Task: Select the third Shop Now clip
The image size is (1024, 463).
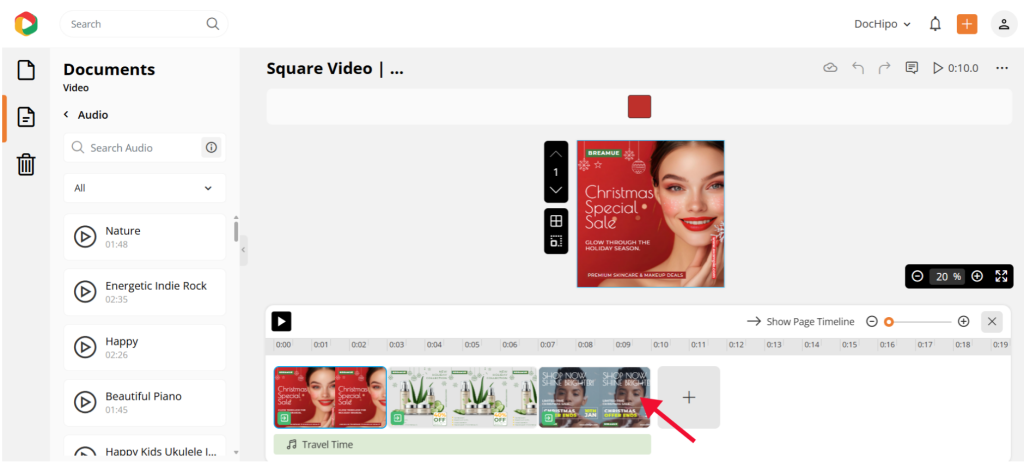Action: coord(594,397)
